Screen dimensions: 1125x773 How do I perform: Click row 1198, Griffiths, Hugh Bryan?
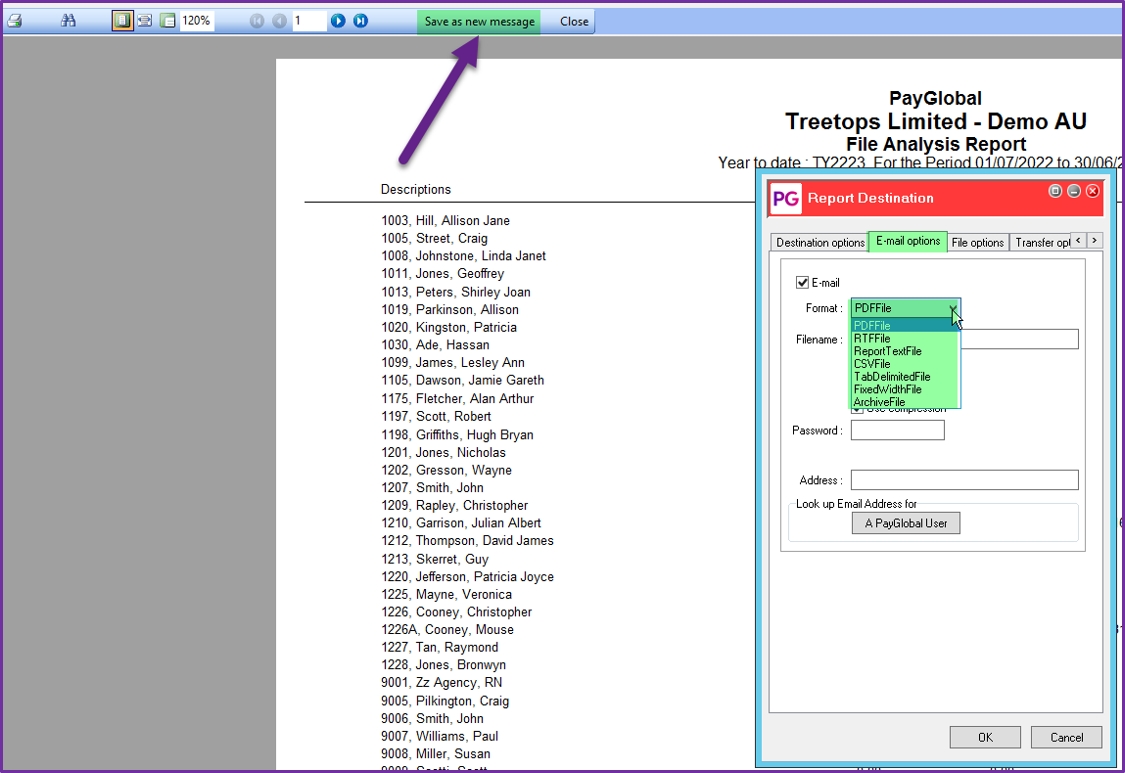click(457, 435)
